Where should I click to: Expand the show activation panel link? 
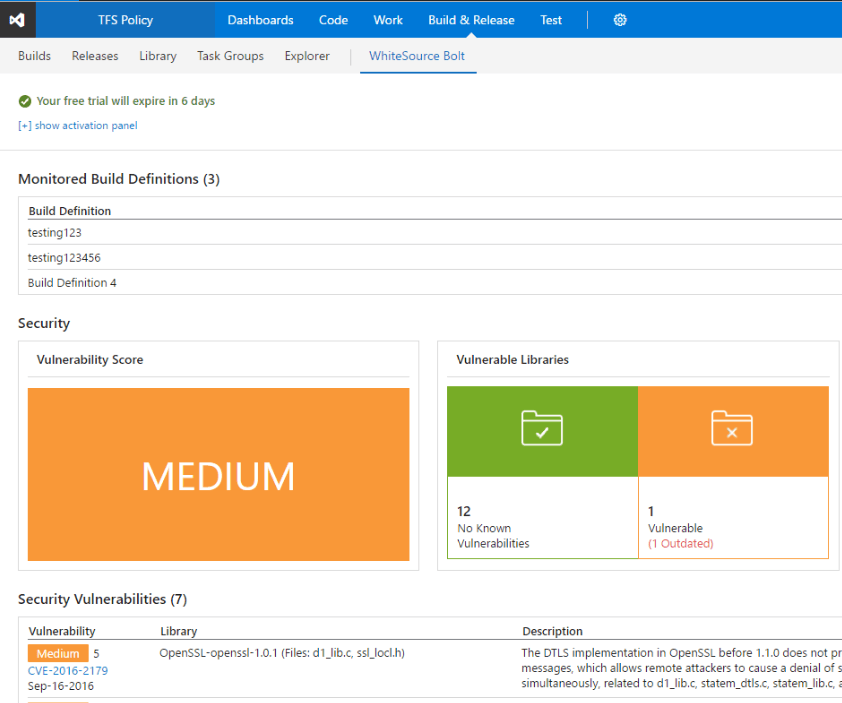(78, 125)
